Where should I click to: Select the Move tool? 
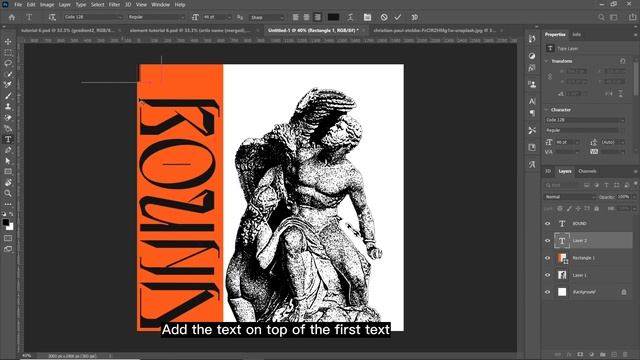click(x=8, y=42)
